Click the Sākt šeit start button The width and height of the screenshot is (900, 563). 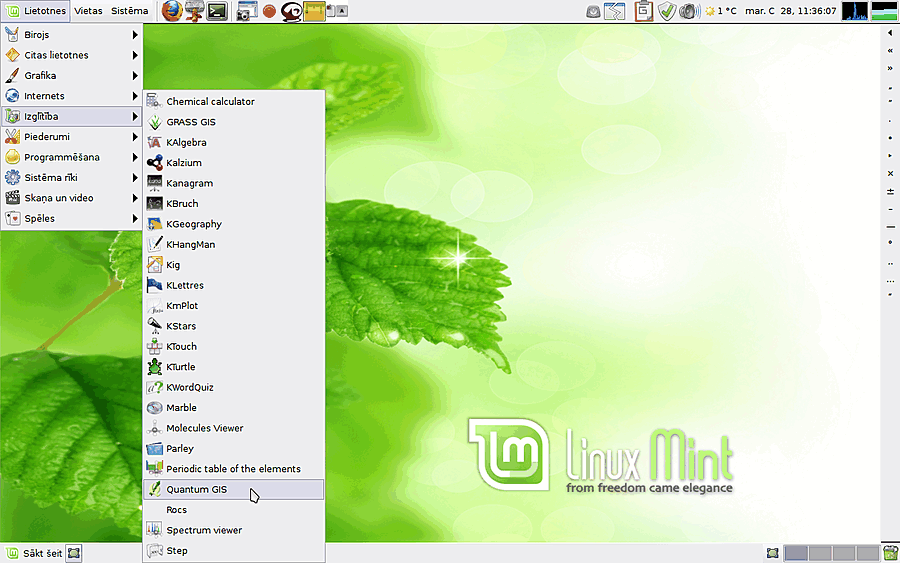pyautogui.click(x=34, y=553)
